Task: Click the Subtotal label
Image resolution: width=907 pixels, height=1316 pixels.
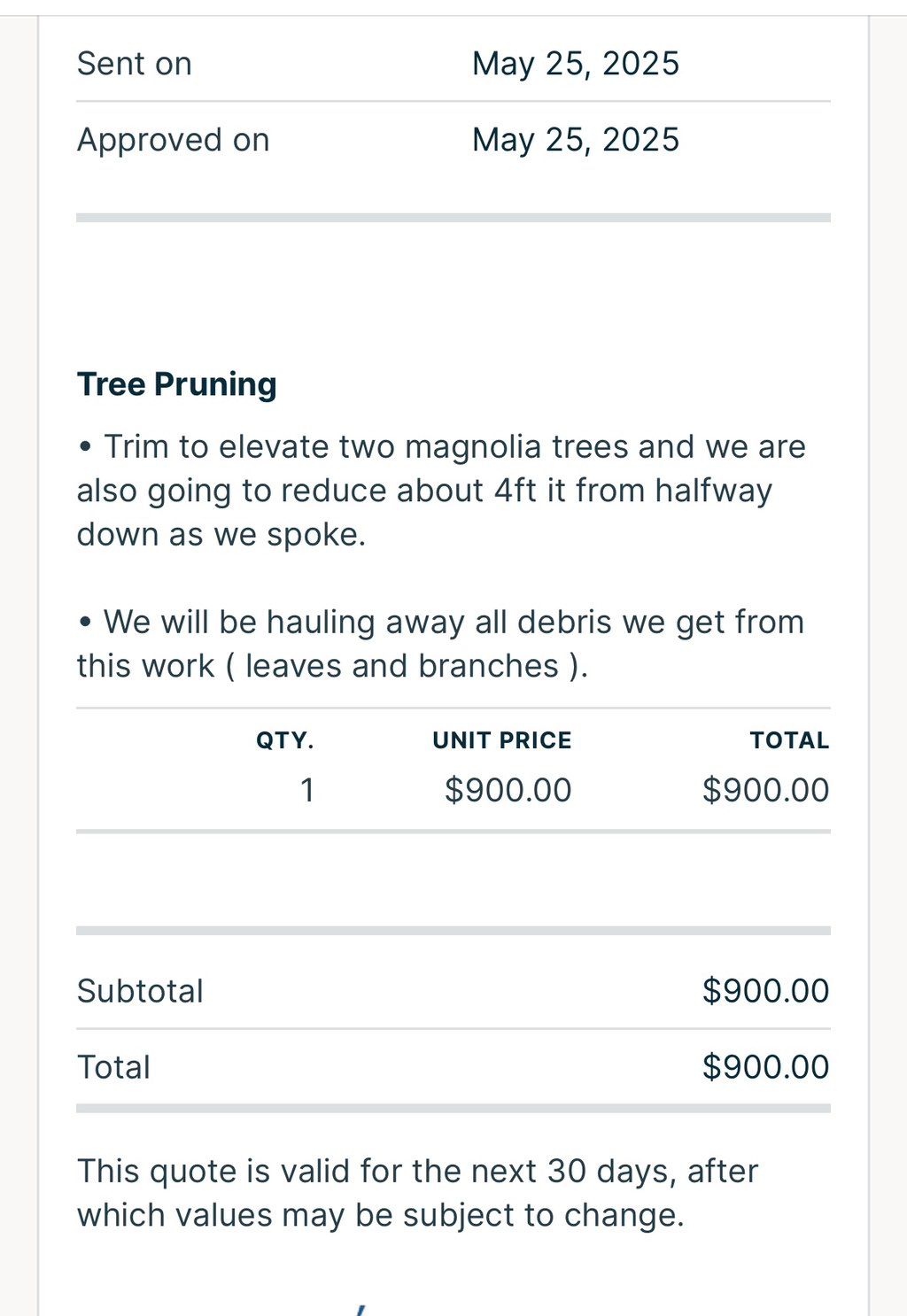Action: click(140, 991)
